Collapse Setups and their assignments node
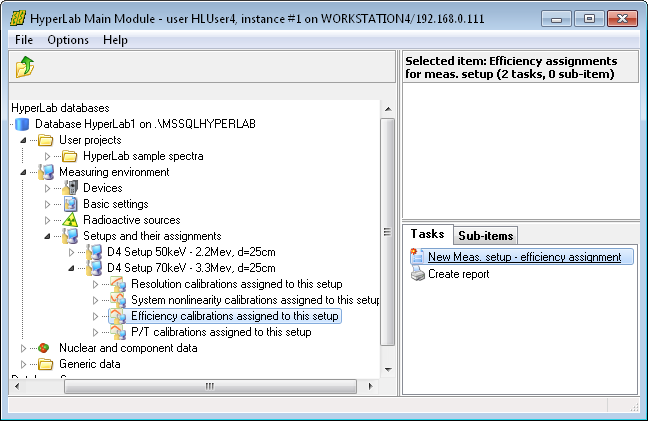The height and width of the screenshot is (421, 648). tap(47, 236)
